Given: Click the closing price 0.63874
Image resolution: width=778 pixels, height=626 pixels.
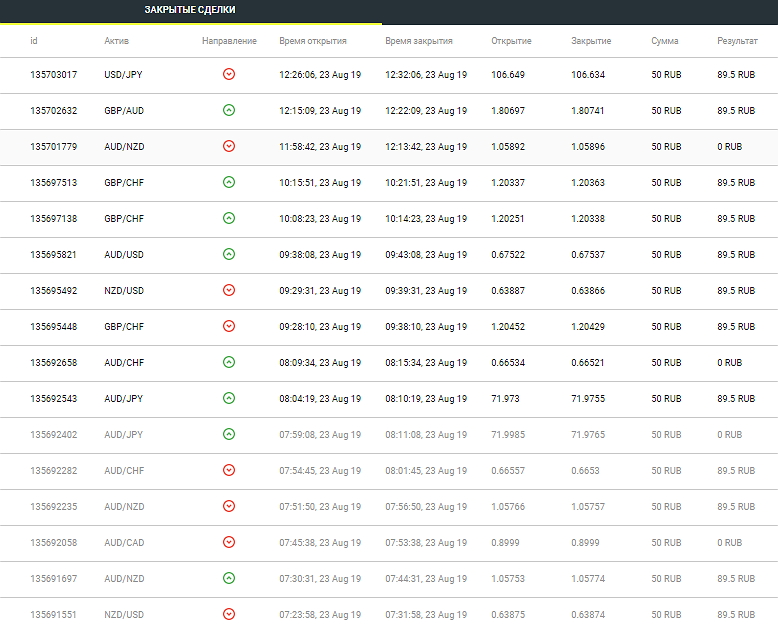Looking at the screenshot, I should 588,615.
